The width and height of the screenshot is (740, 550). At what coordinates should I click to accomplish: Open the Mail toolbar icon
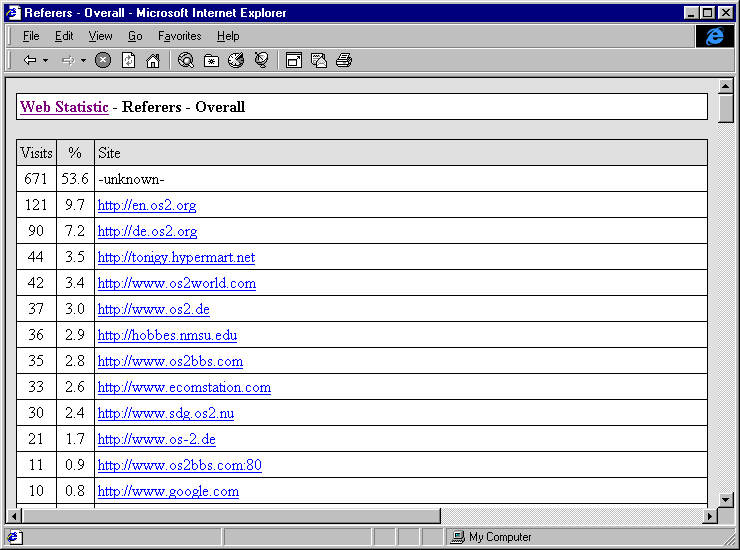point(319,60)
